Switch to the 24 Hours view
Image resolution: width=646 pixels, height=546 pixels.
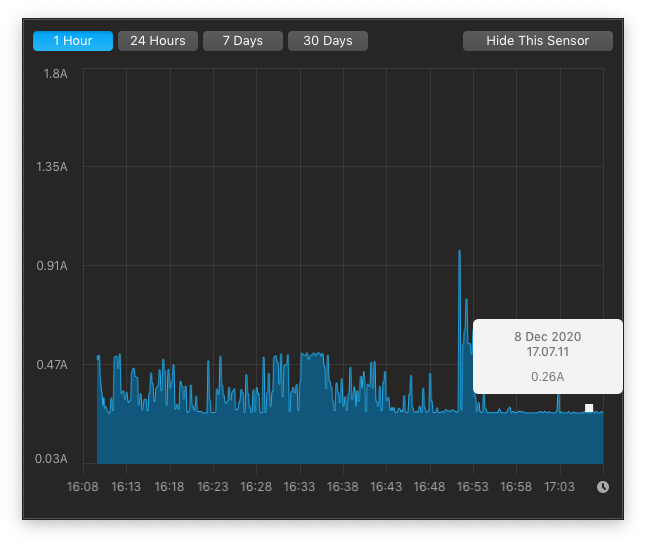(x=158, y=41)
